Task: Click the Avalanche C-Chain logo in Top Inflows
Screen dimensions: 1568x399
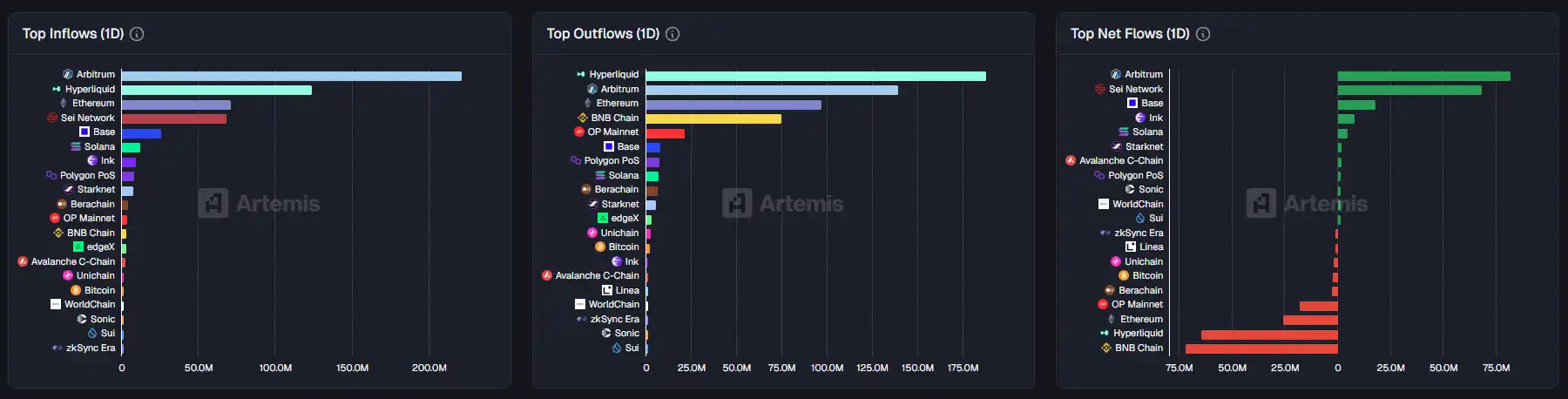Action: (x=23, y=261)
